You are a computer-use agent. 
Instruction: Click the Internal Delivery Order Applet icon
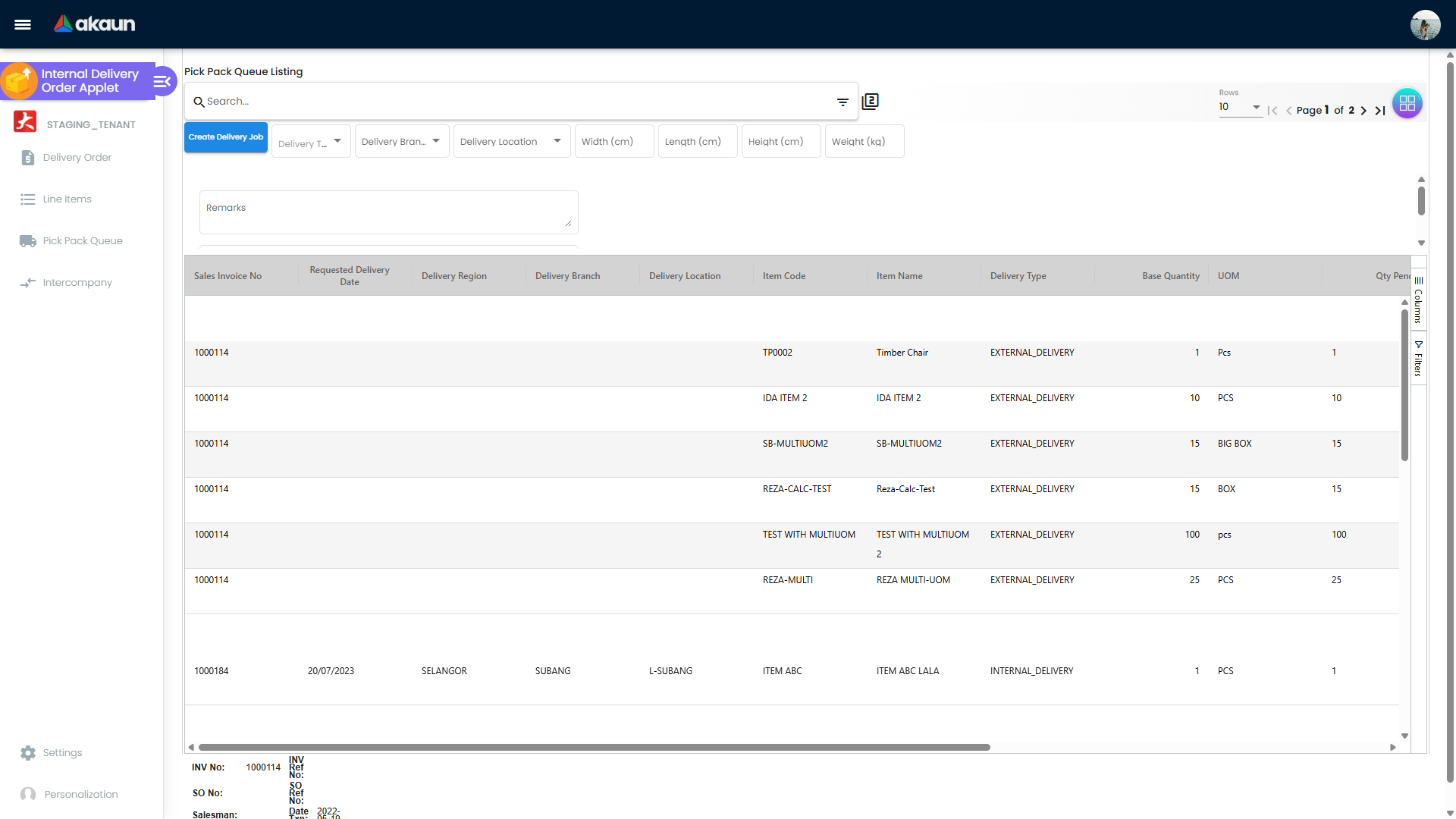(x=19, y=81)
